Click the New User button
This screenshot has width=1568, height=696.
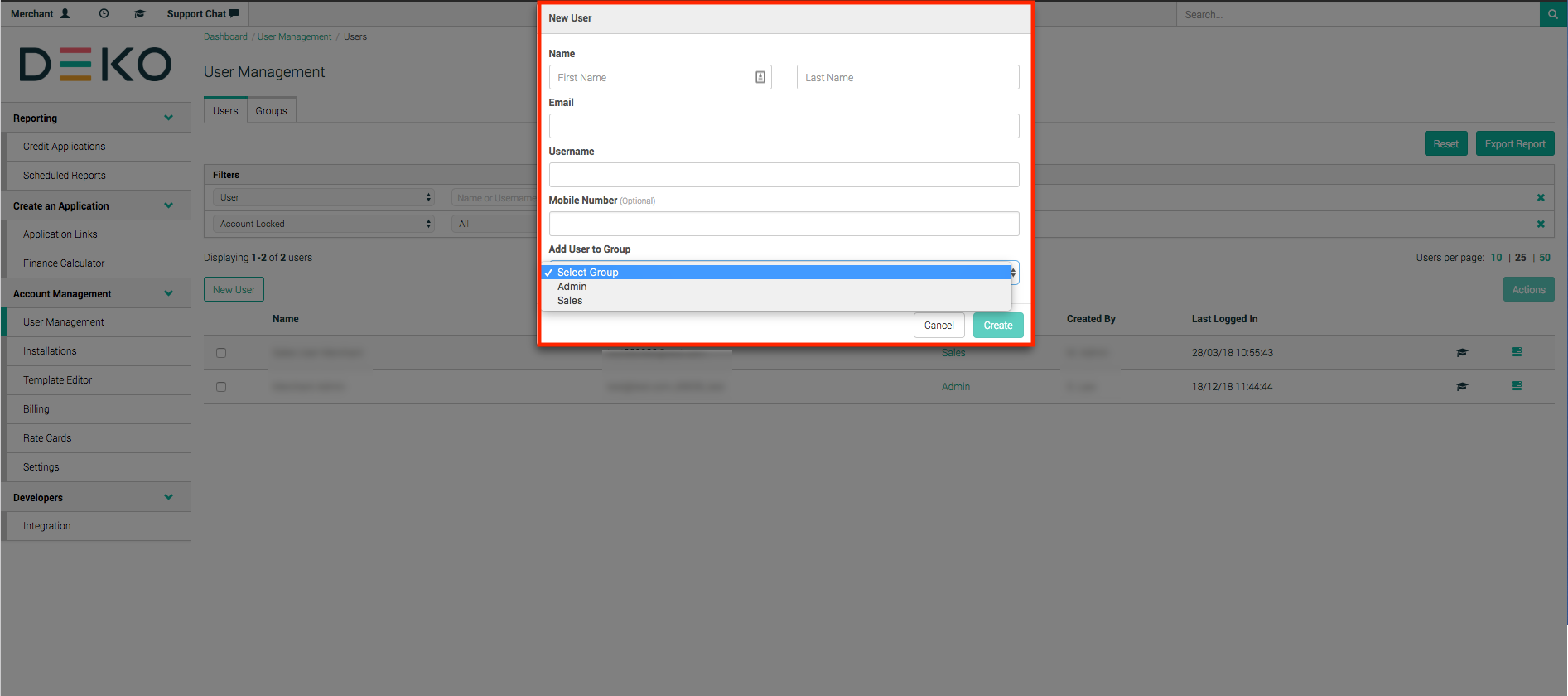234,289
